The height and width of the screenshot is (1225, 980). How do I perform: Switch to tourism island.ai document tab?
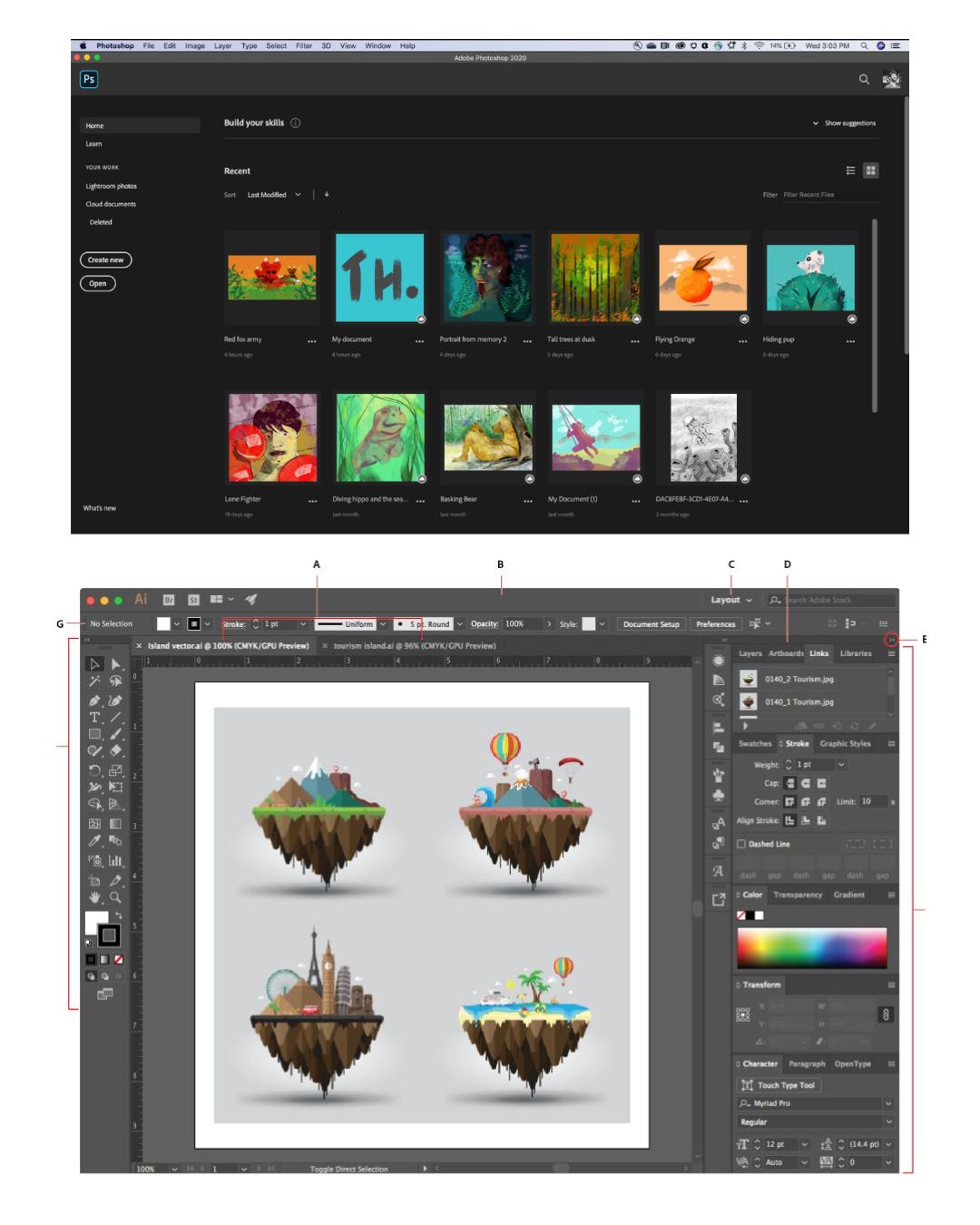click(x=415, y=646)
